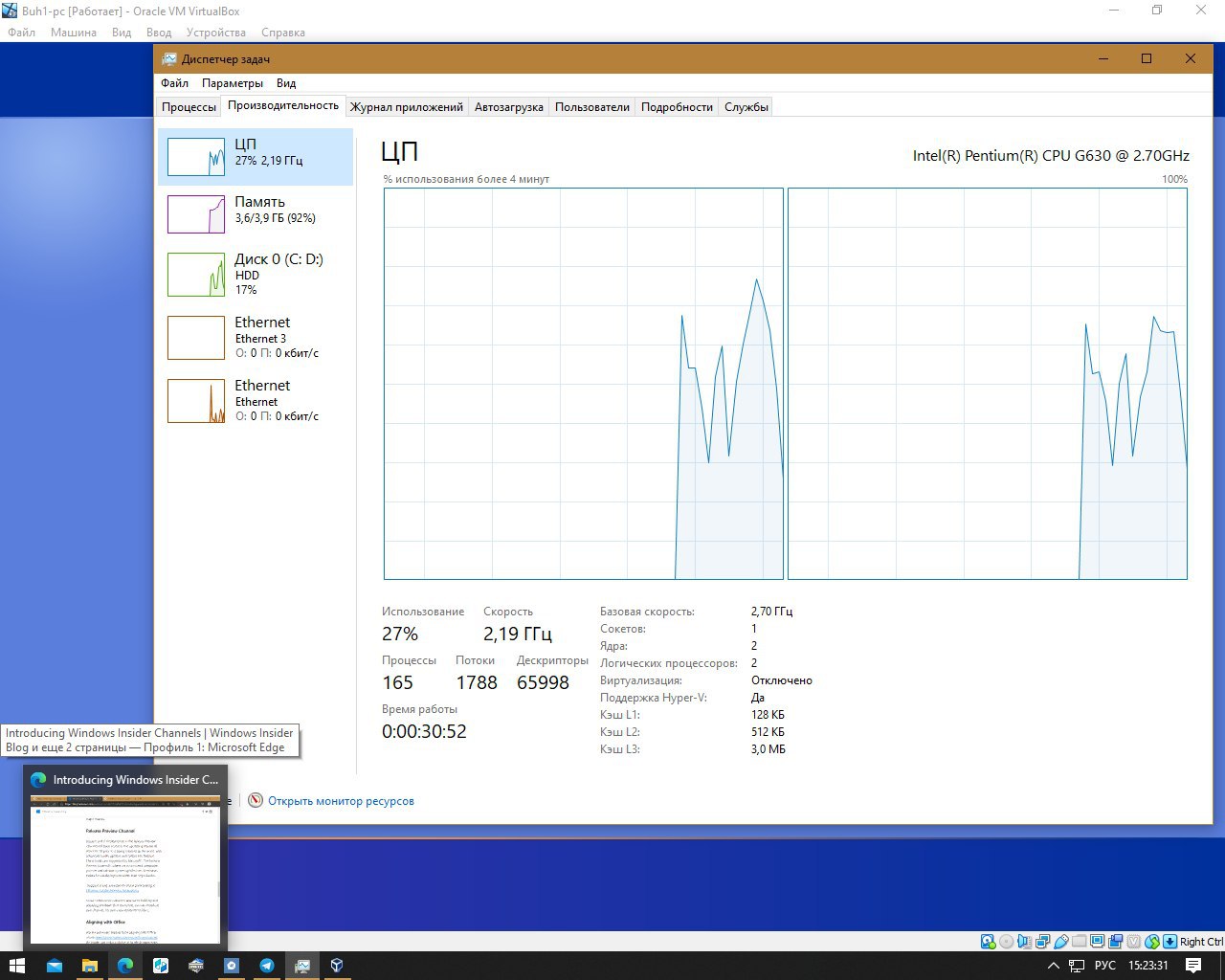
Task: Open the Службы tab
Action: click(746, 107)
